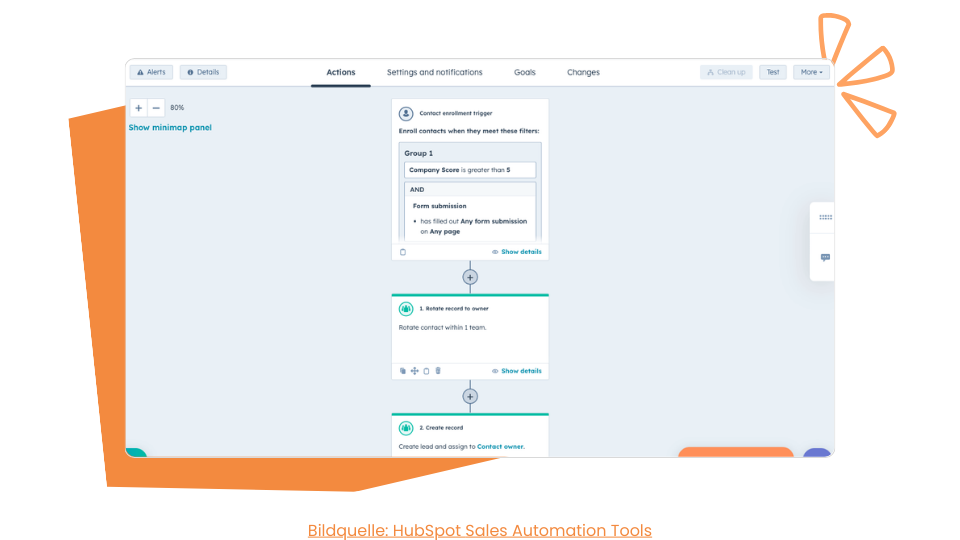This screenshot has height=540, width=960.
Task: Open the workflow Details panel
Action: tap(203, 72)
